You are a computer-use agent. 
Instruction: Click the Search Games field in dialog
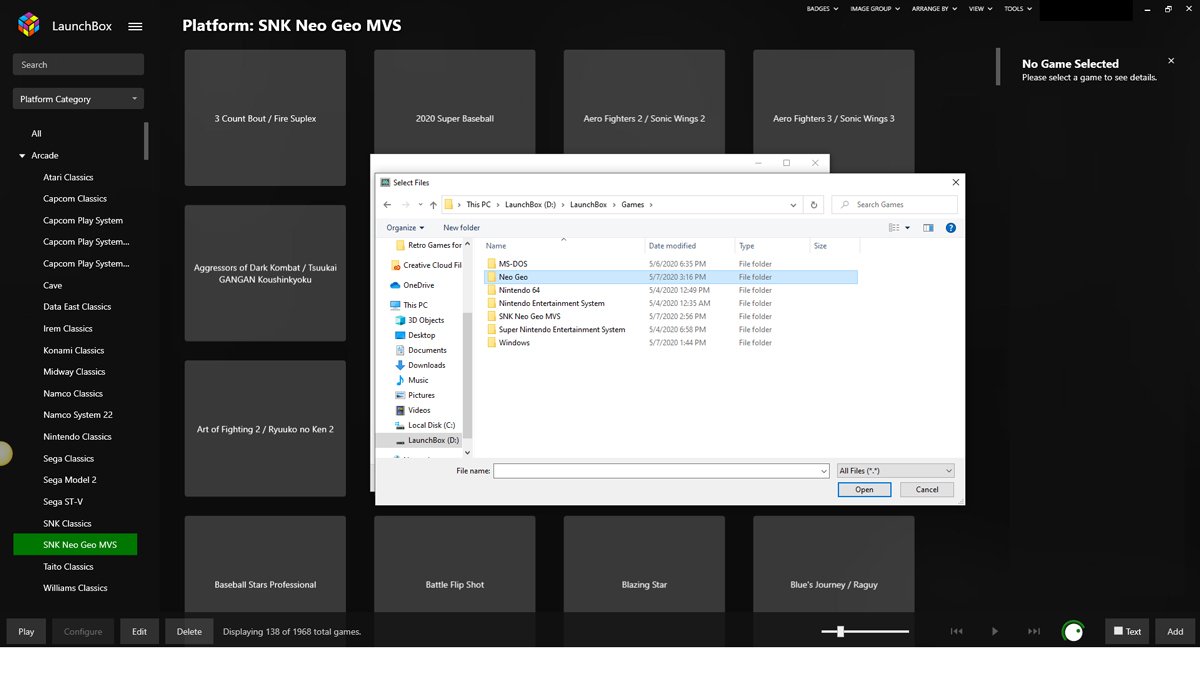pyautogui.click(x=894, y=204)
